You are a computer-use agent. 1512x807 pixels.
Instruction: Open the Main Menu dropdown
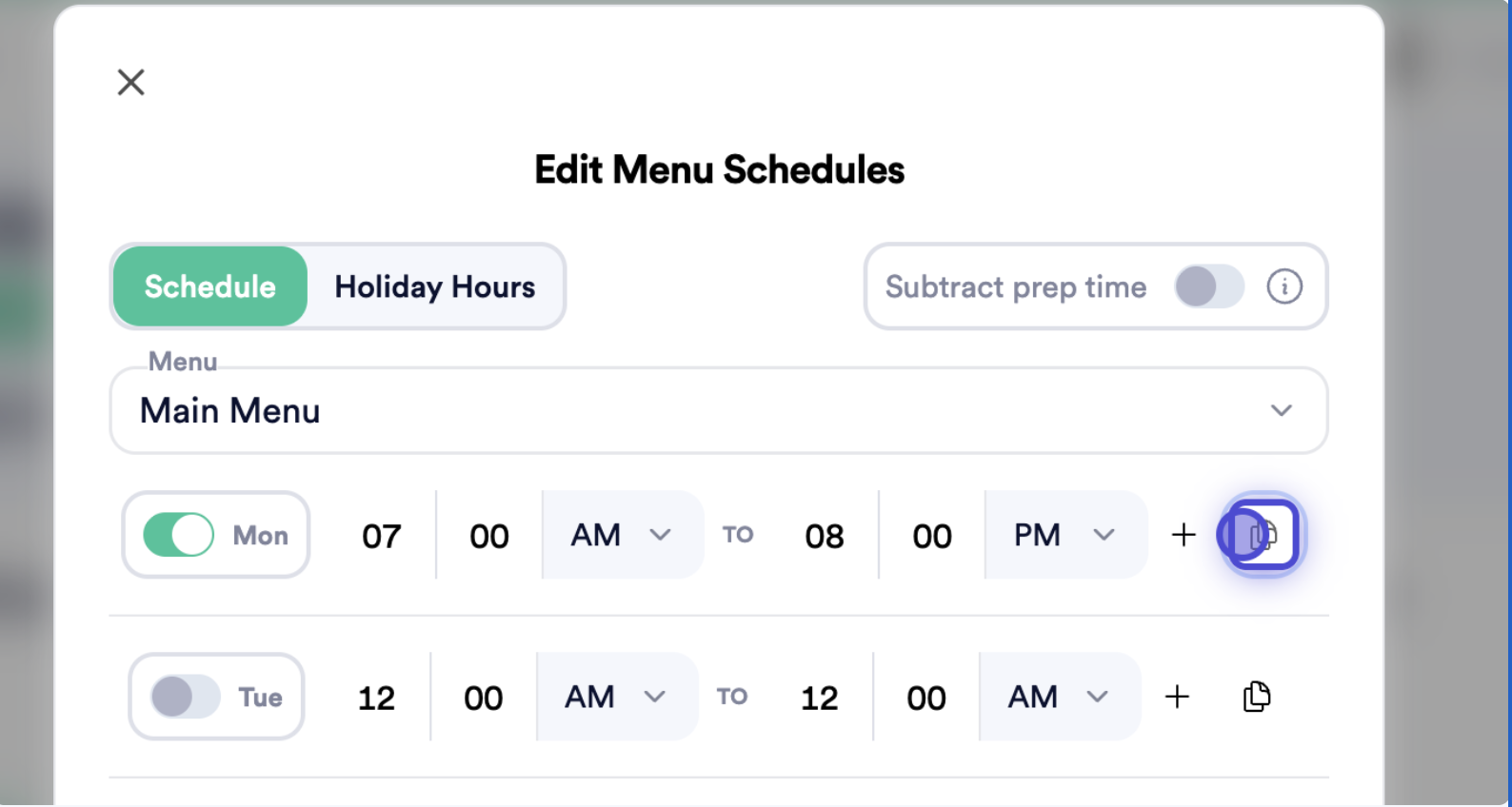point(719,411)
